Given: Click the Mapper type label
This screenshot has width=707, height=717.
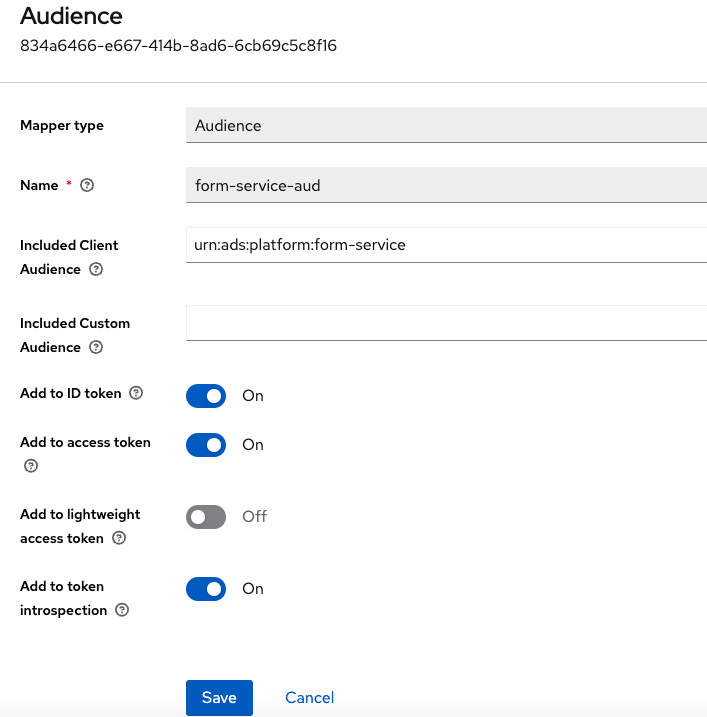Looking at the screenshot, I should [62, 126].
